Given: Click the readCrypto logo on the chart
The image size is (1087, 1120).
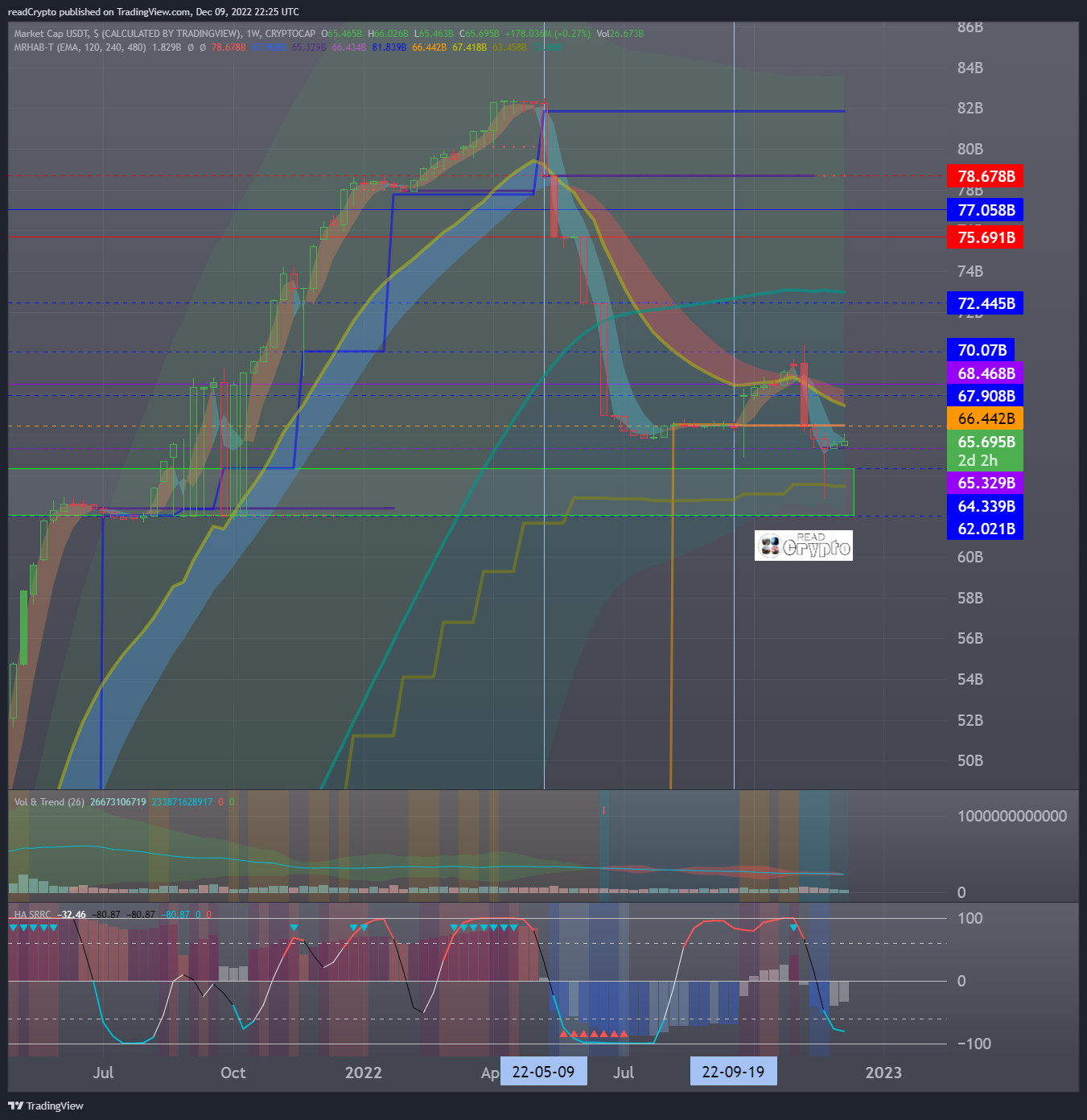Looking at the screenshot, I should click(x=804, y=546).
